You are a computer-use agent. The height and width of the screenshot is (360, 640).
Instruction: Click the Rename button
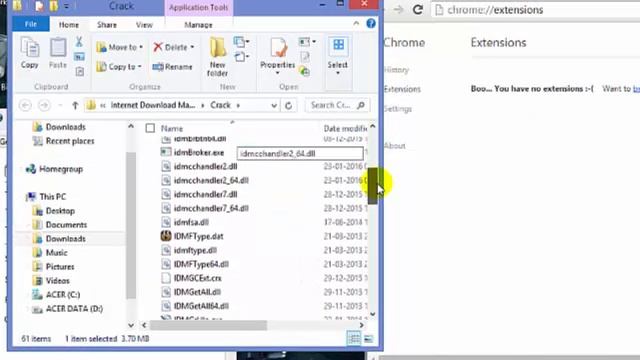click(172, 67)
